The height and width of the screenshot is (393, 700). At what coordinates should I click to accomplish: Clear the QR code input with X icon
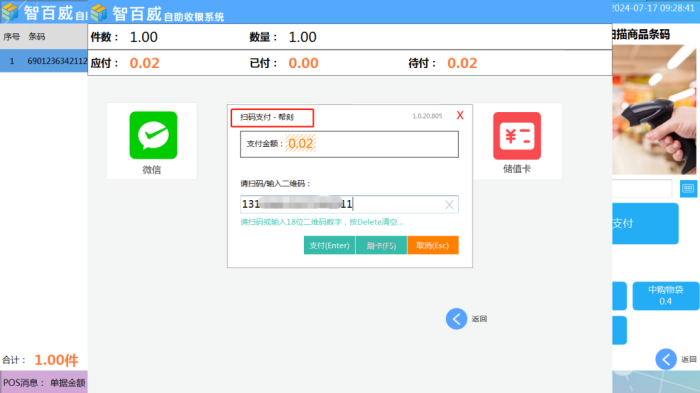(x=449, y=205)
